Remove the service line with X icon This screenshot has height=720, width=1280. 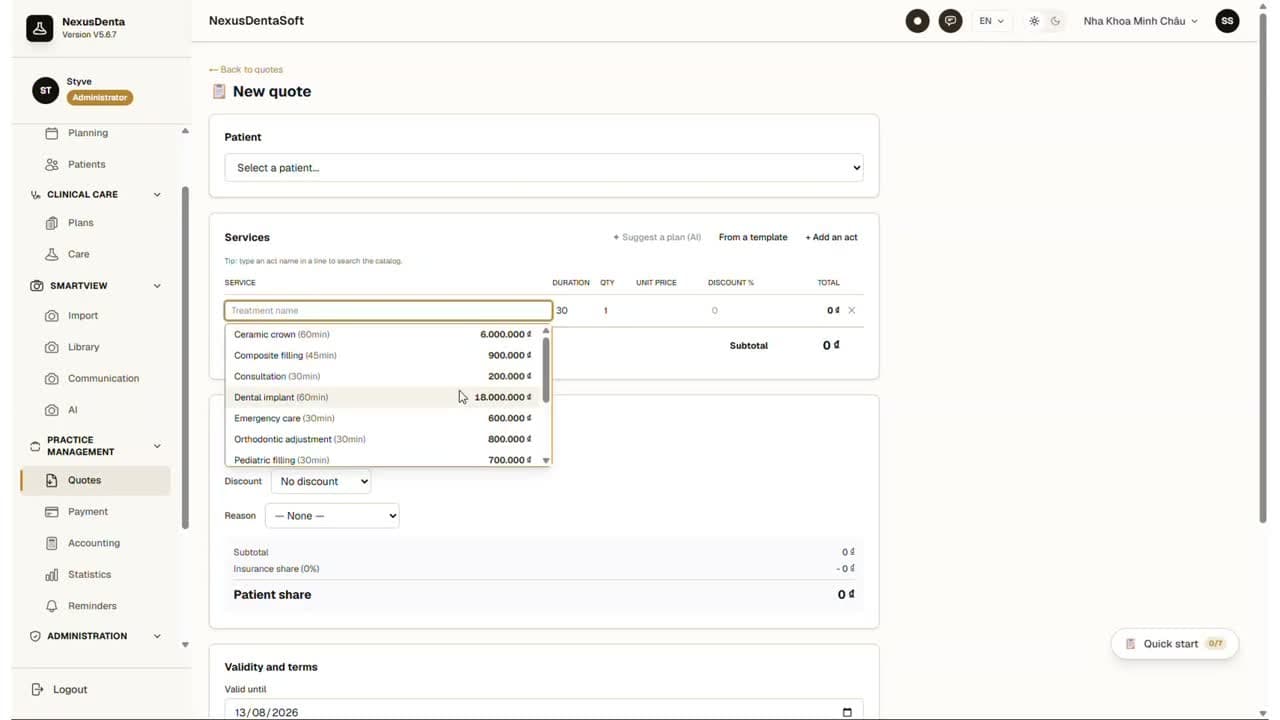tap(852, 310)
